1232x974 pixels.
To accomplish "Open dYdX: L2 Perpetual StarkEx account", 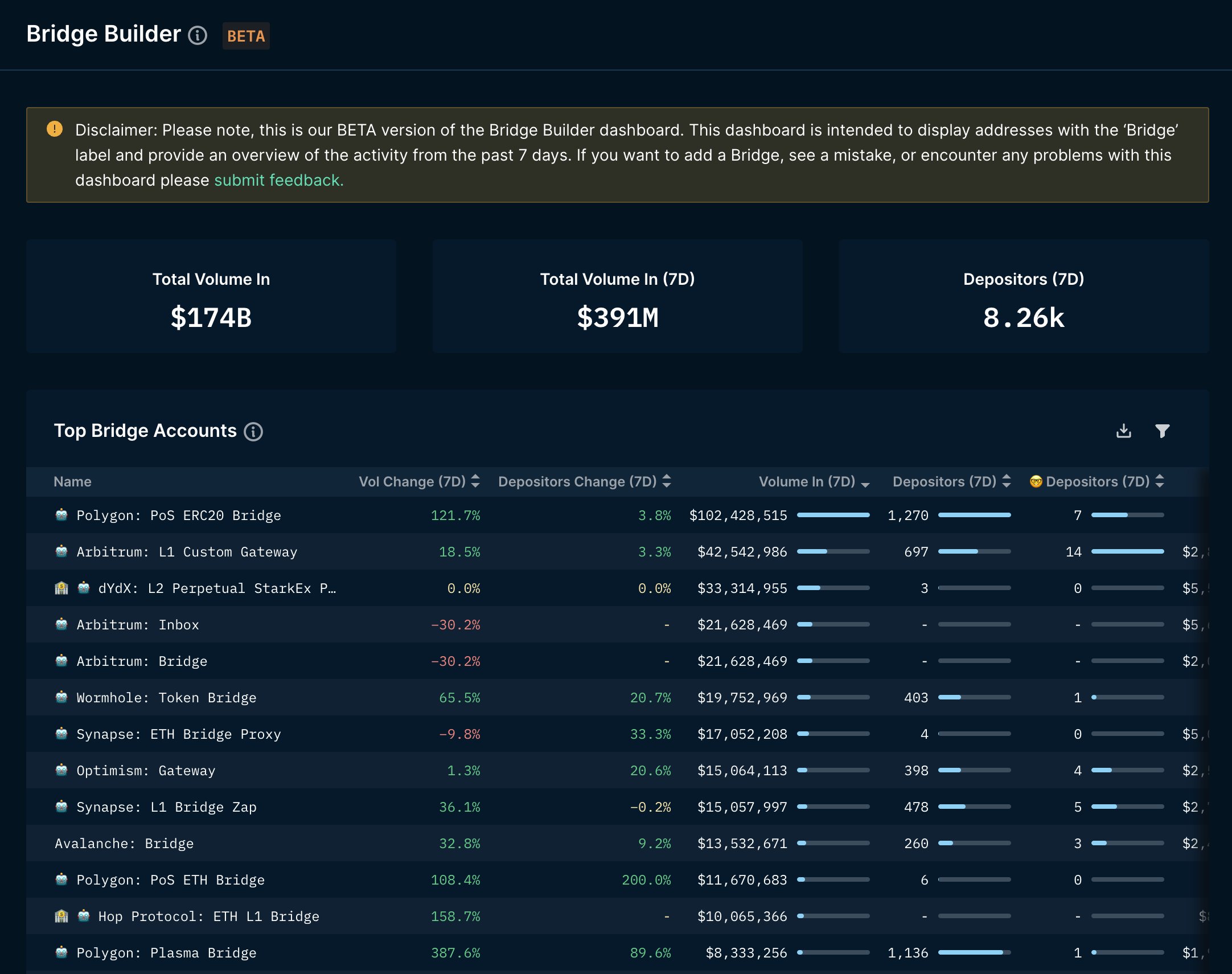I will pyautogui.click(x=217, y=588).
